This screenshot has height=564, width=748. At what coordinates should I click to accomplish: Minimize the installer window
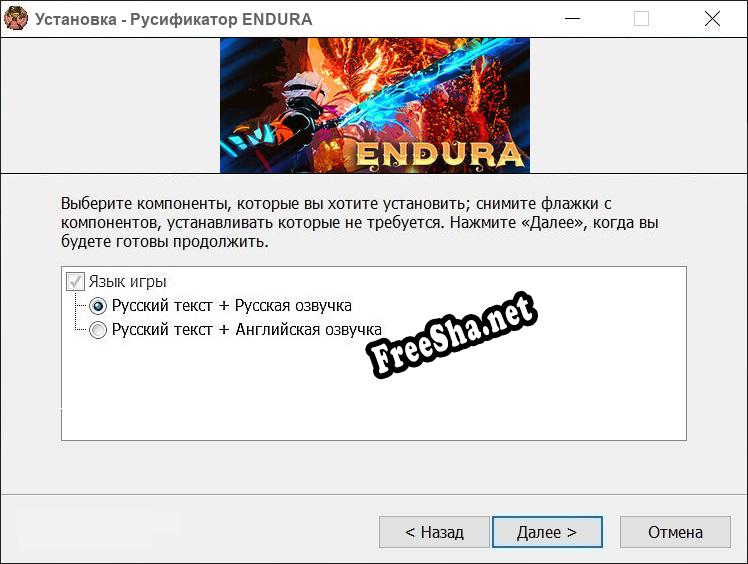(572, 19)
